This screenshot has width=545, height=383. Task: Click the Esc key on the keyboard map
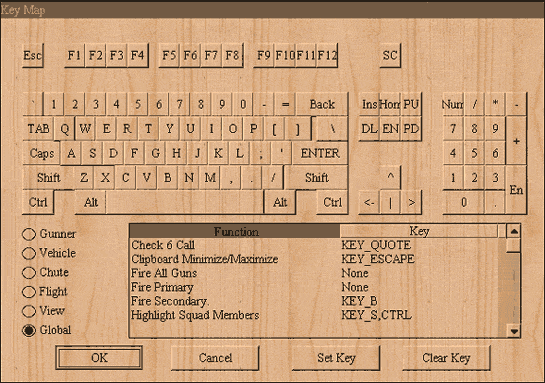point(33,55)
